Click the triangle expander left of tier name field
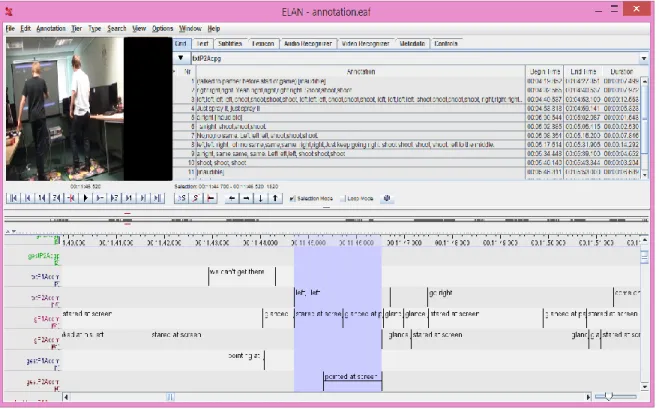 coord(181,58)
